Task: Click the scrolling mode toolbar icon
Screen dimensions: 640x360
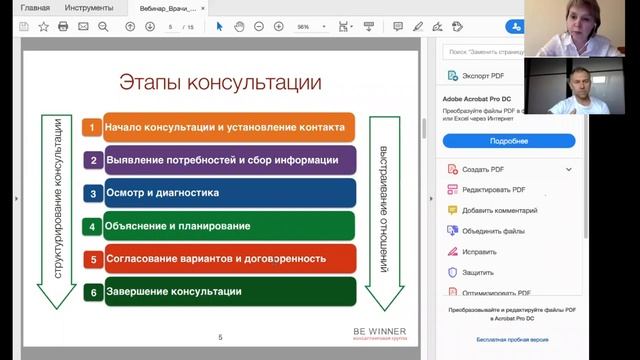Action: click(369, 27)
